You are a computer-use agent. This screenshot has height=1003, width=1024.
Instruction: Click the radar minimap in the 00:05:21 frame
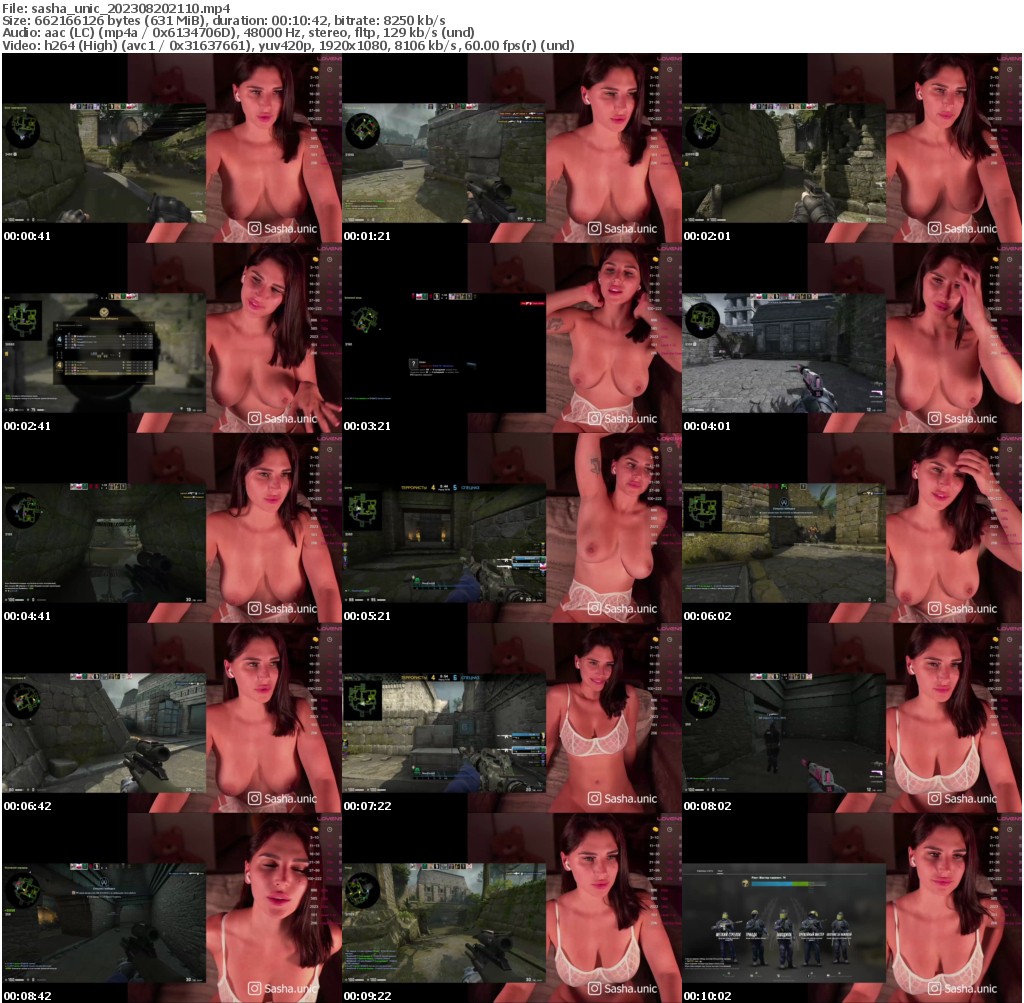[x=363, y=508]
